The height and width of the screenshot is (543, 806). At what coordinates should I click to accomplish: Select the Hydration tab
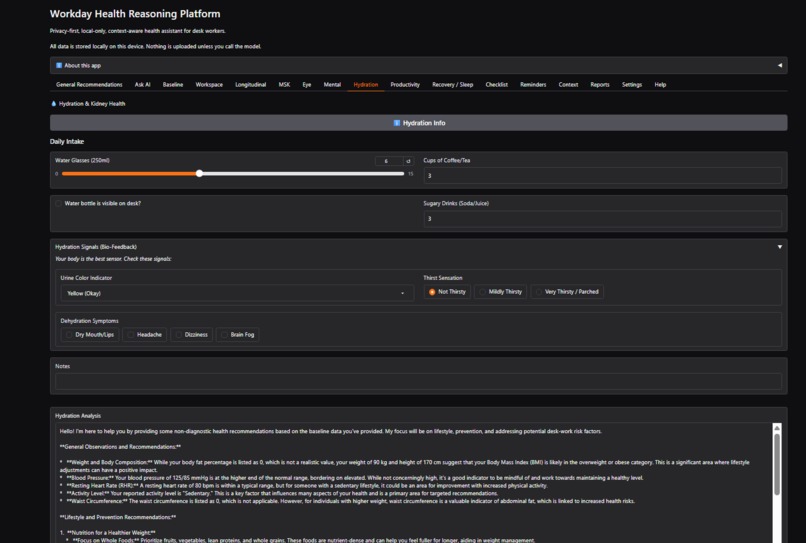(x=365, y=84)
